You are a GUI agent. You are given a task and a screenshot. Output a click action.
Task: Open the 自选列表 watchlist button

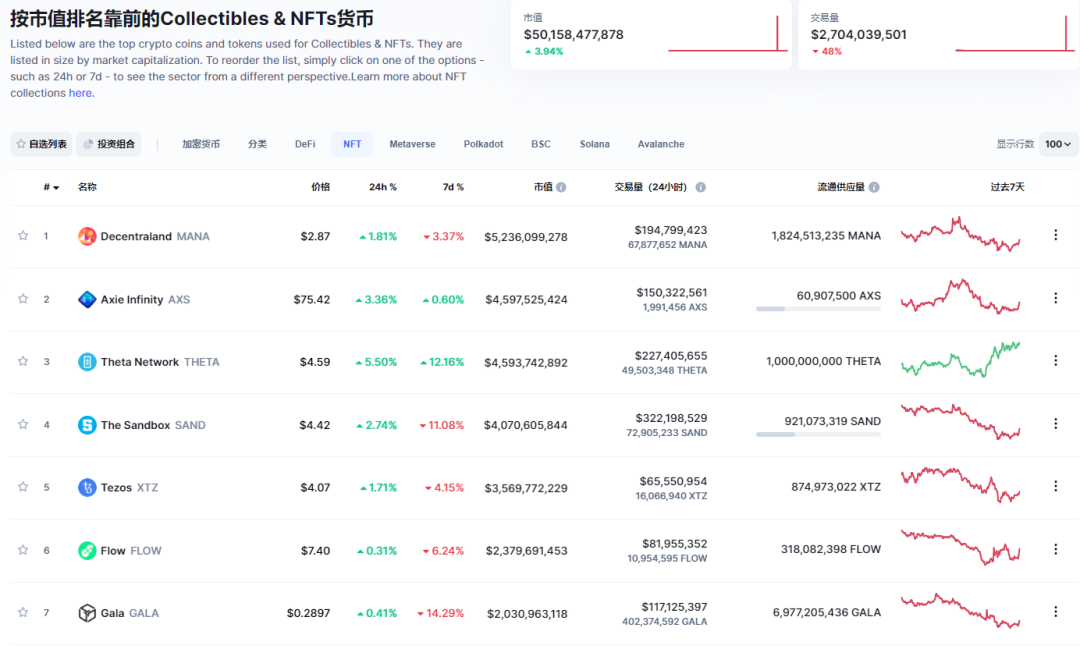coord(41,144)
